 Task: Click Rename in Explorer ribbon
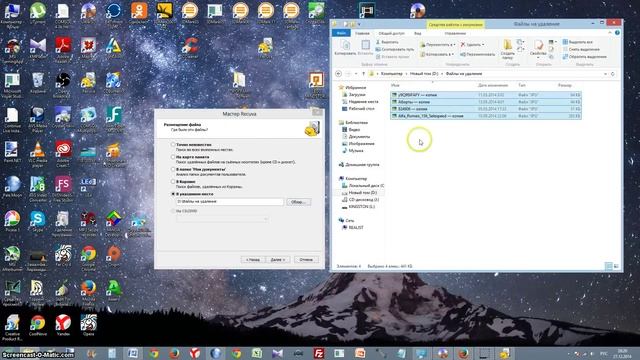click(x=478, y=54)
